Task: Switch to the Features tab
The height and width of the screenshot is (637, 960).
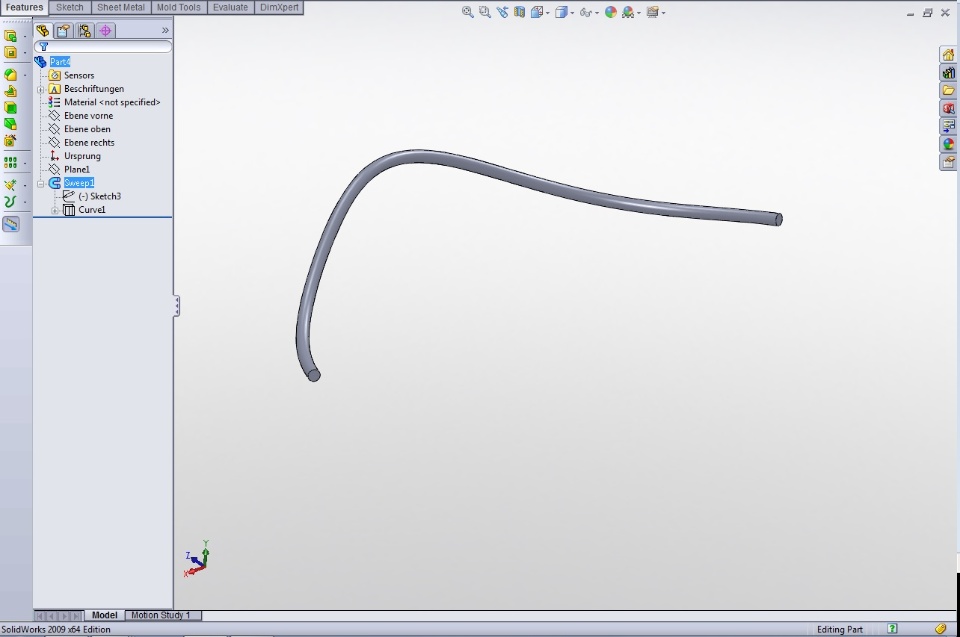Action: click(24, 7)
